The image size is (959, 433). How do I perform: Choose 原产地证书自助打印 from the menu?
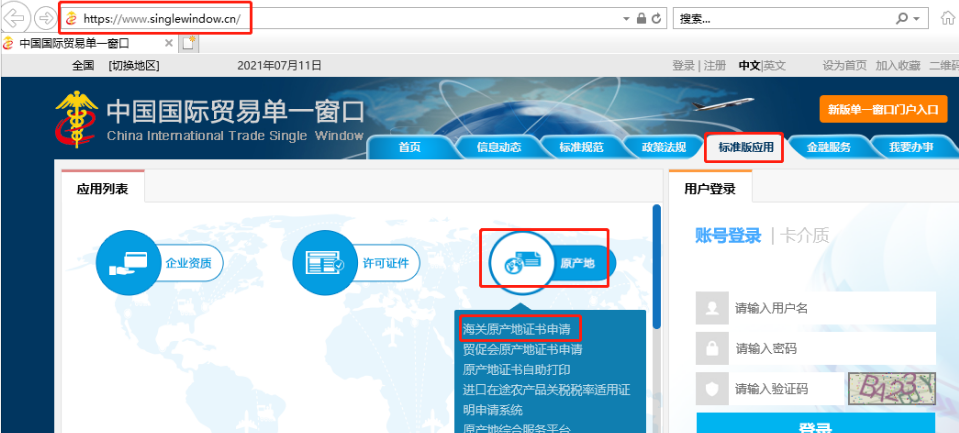517,369
